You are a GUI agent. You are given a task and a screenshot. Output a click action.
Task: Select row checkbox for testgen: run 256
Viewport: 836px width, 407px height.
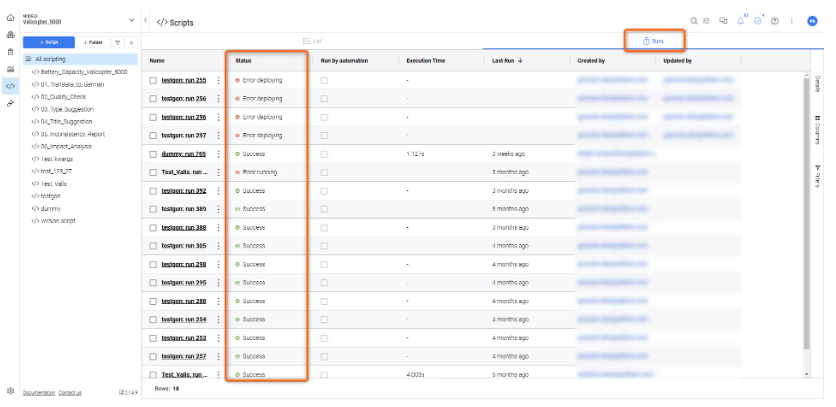click(x=153, y=99)
